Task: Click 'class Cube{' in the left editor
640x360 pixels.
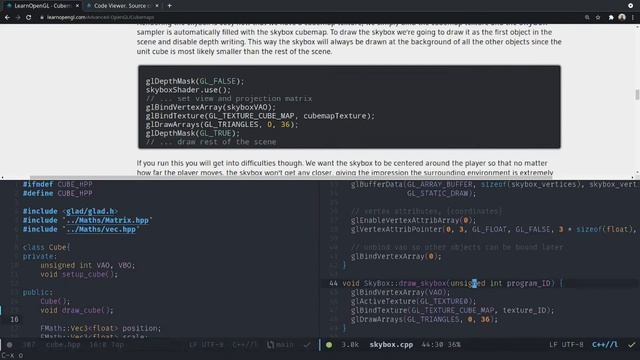Action: point(47,247)
